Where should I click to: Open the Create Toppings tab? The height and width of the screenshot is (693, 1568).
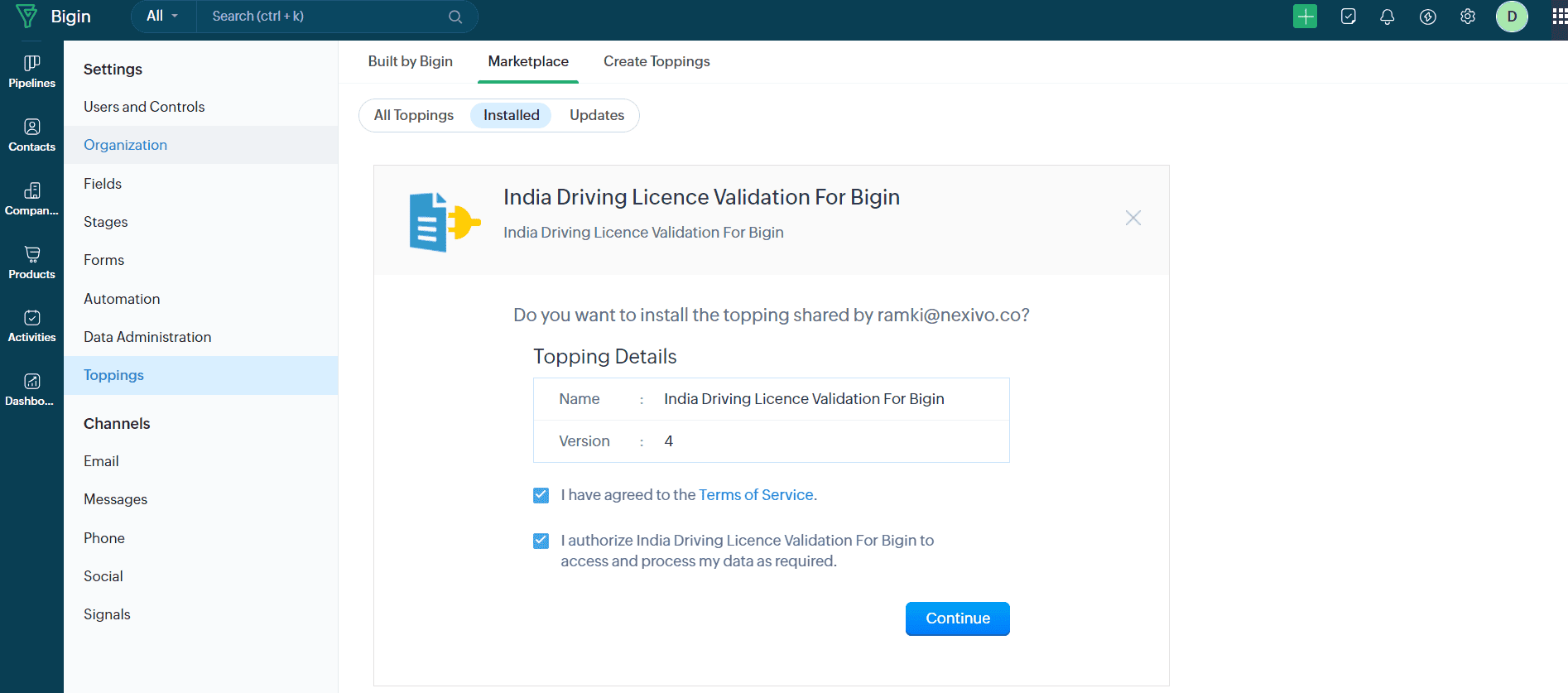657,61
